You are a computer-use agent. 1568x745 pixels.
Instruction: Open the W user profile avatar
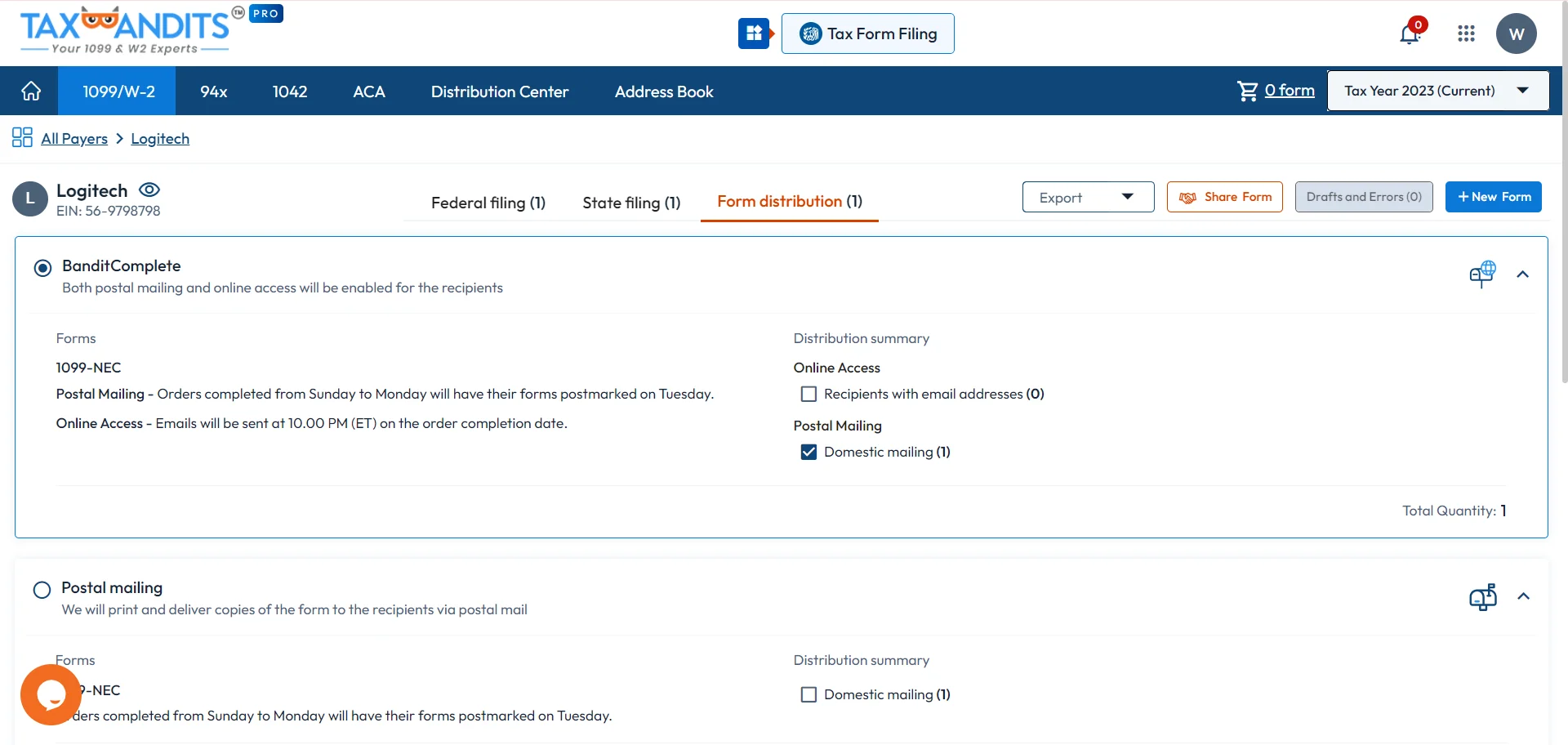1517,33
